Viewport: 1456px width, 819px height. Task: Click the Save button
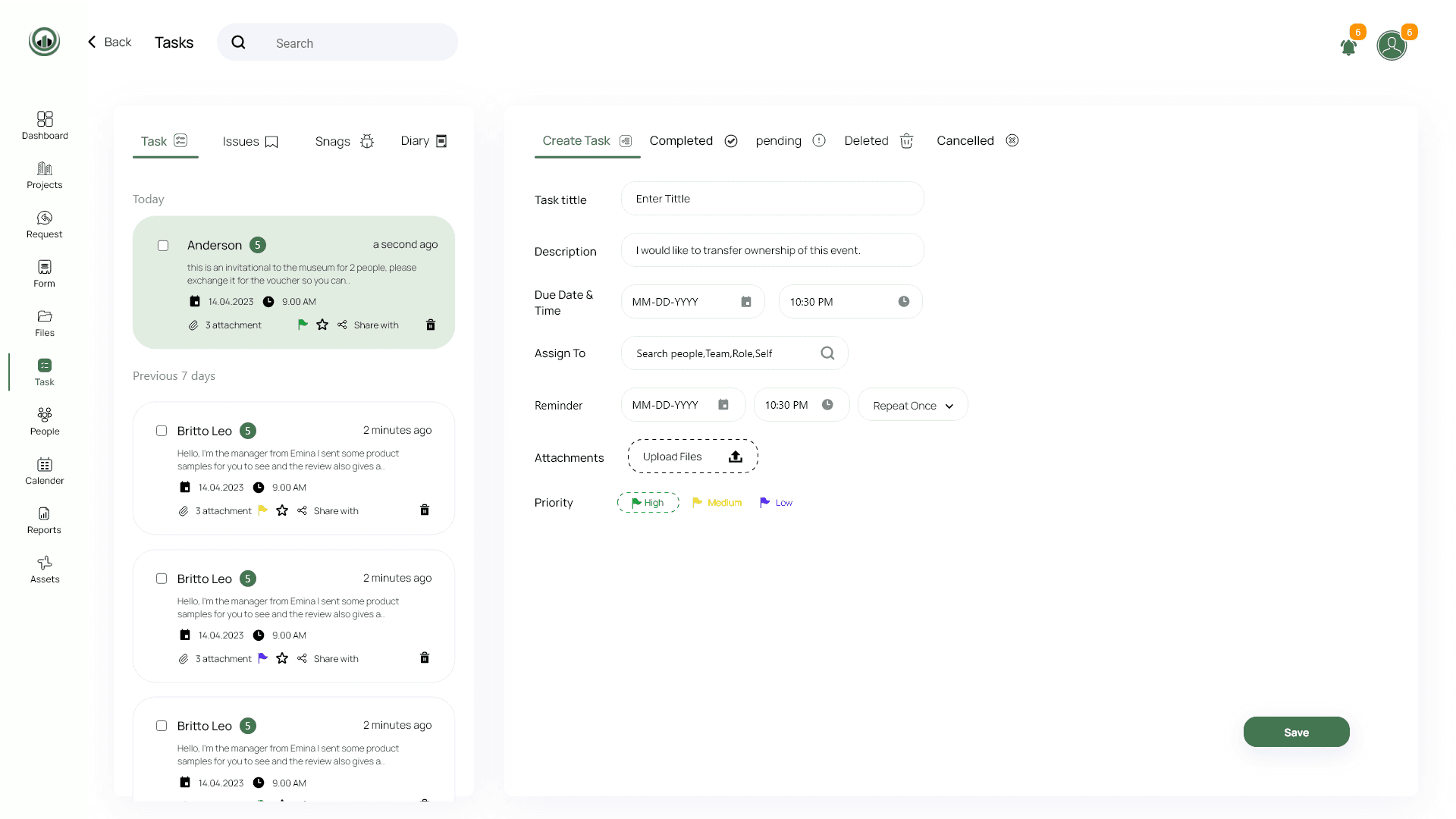coord(1296,732)
